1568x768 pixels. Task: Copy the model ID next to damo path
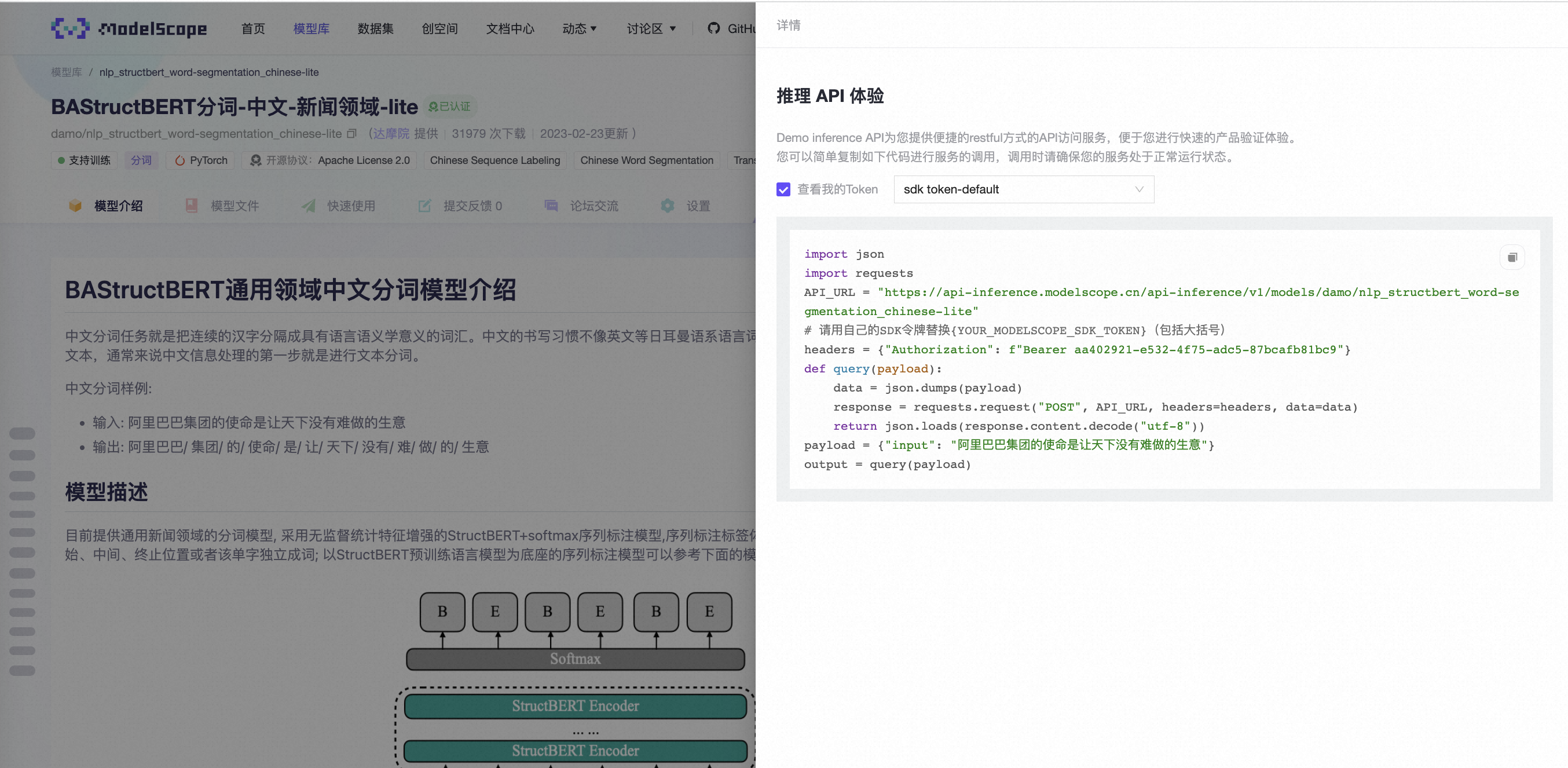(351, 133)
